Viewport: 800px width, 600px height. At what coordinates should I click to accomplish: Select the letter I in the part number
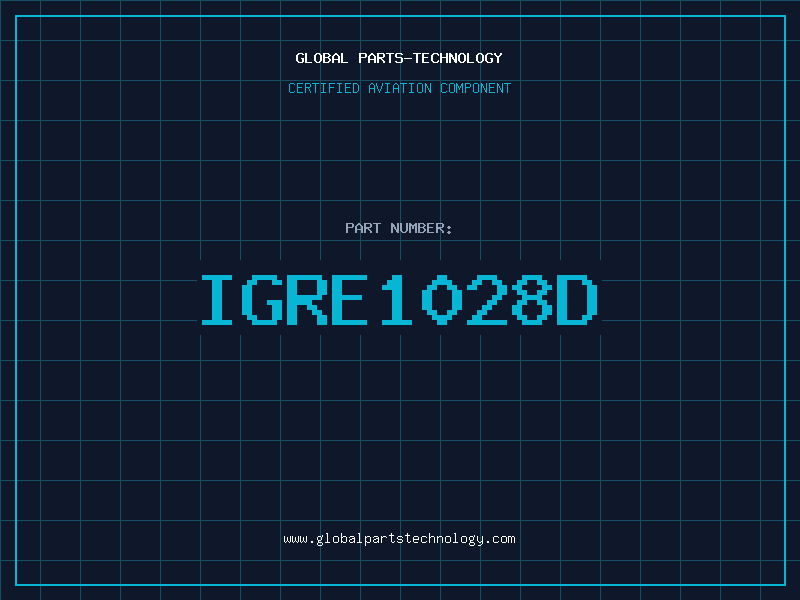217,300
